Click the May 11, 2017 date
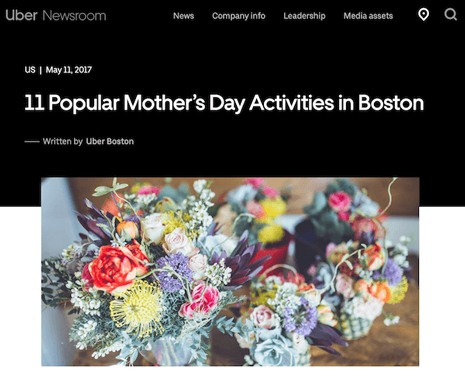 69,70
